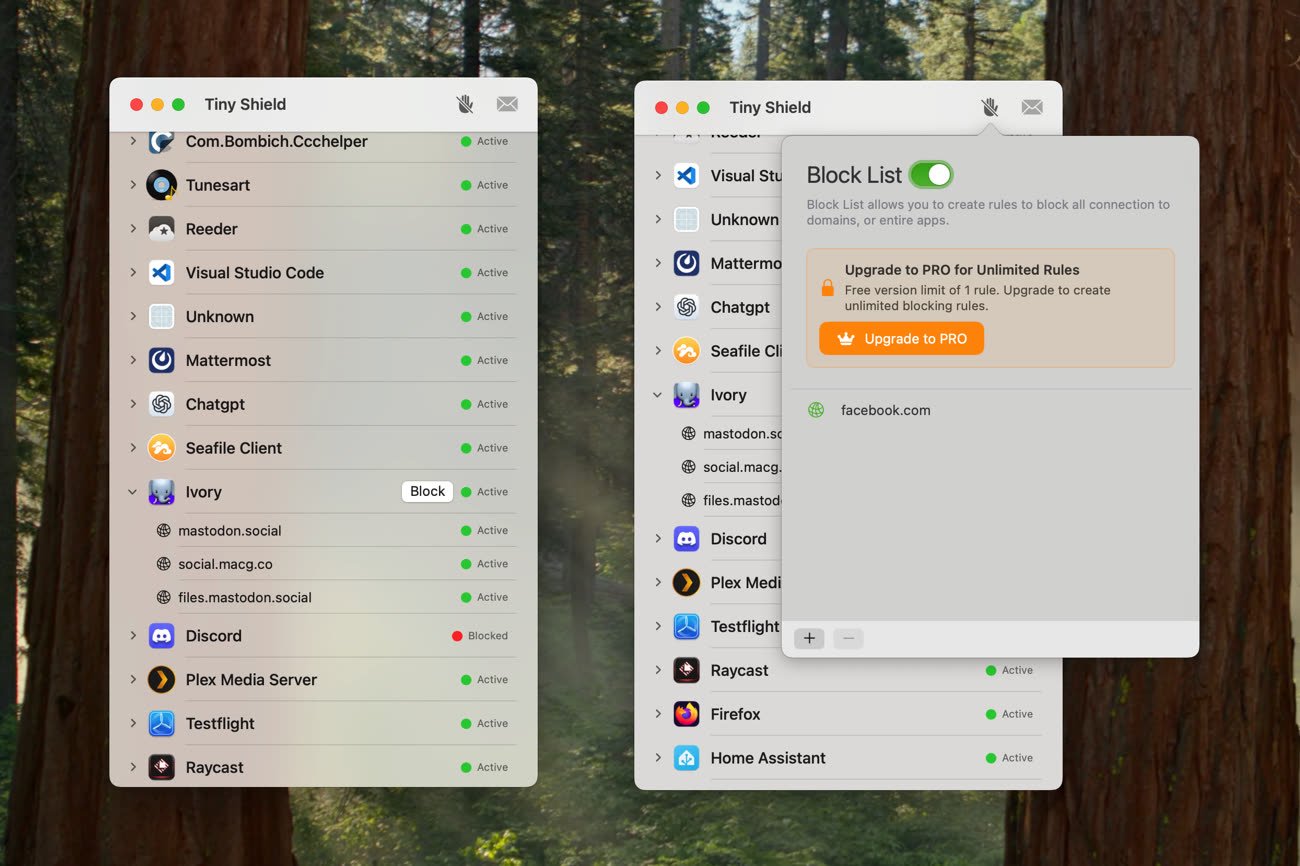Click the Seafile Client icon in left window
The width and height of the screenshot is (1300, 866).
click(x=161, y=448)
